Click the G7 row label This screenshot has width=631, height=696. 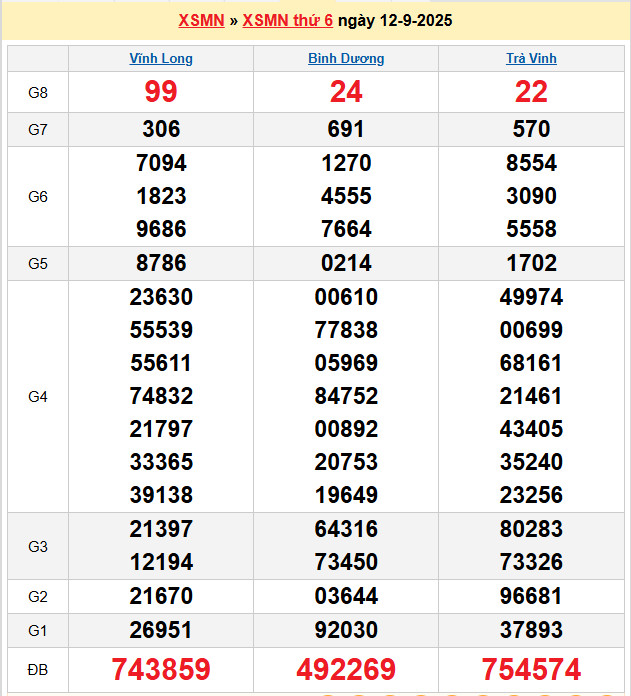(x=38, y=130)
